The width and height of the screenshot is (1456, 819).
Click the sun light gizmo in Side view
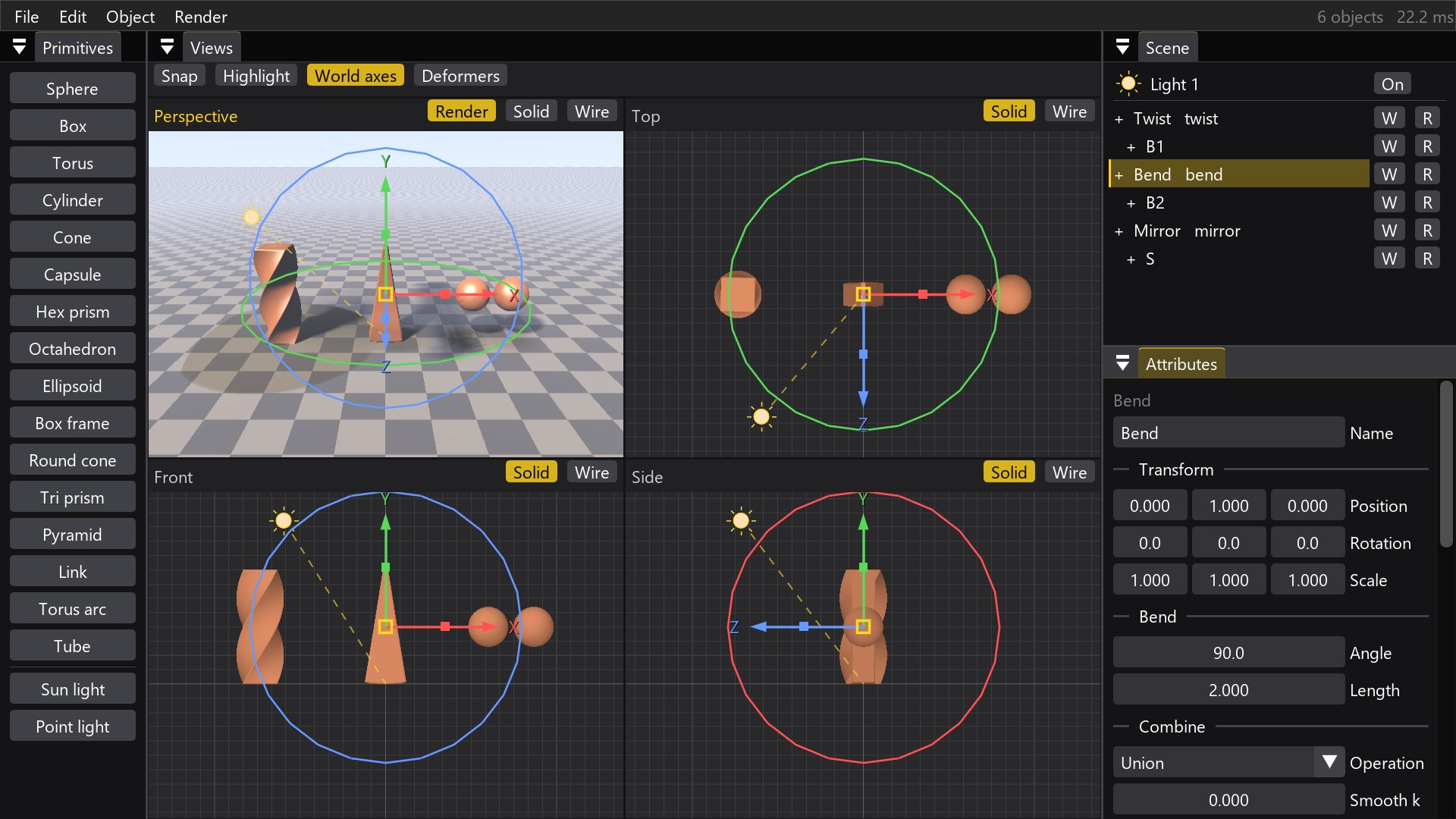[x=741, y=520]
